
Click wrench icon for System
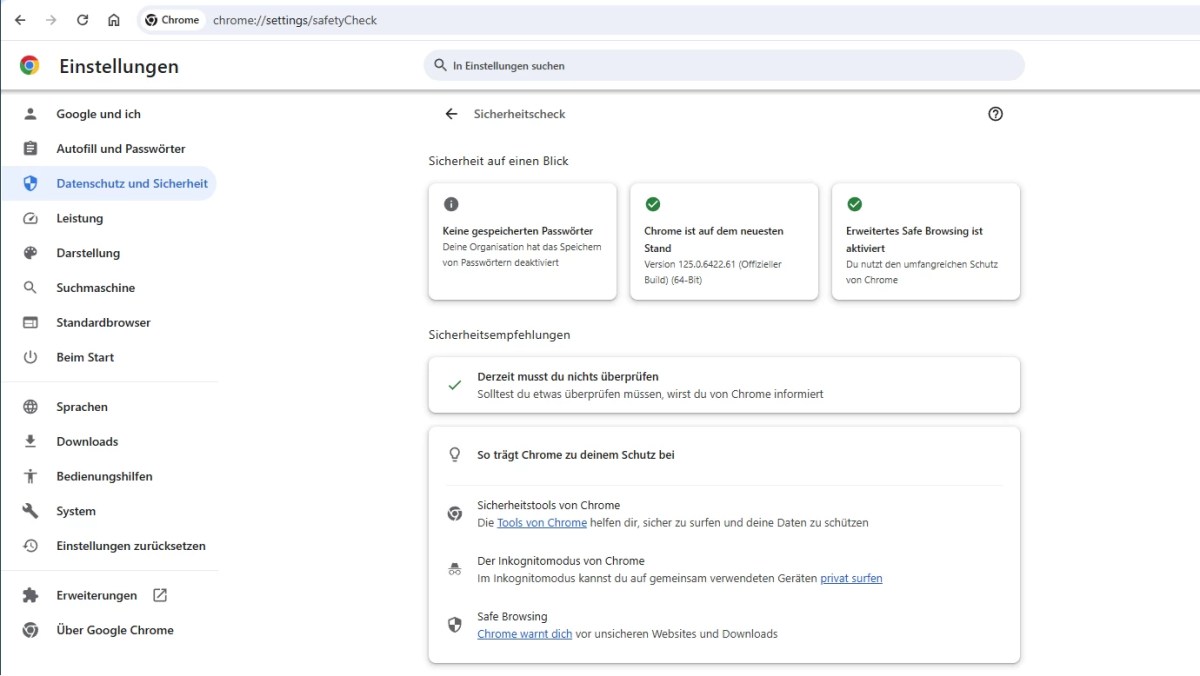click(x=30, y=511)
